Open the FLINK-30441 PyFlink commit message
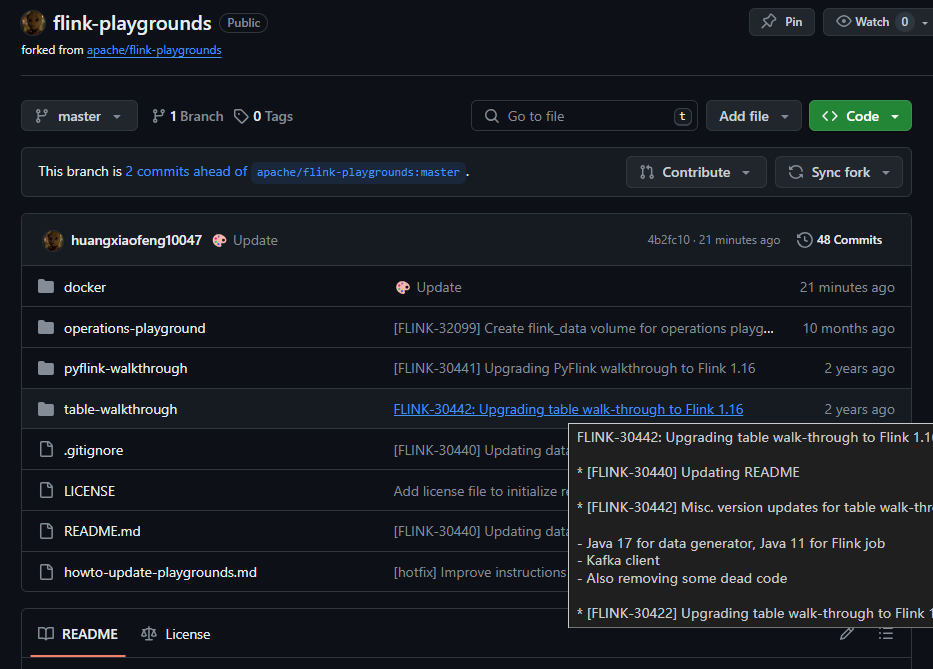933x669 pixels. pos(574,368)
